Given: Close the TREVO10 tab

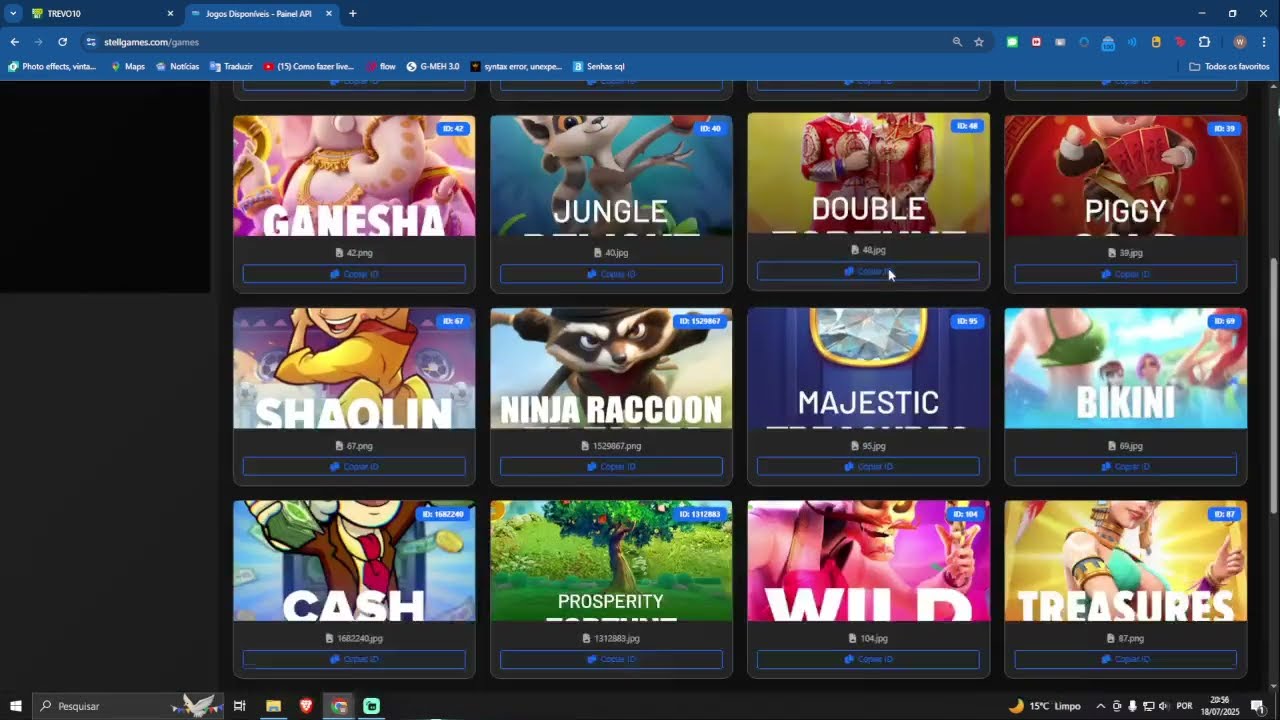Looking at the screenshot, I should click(170, 14).
